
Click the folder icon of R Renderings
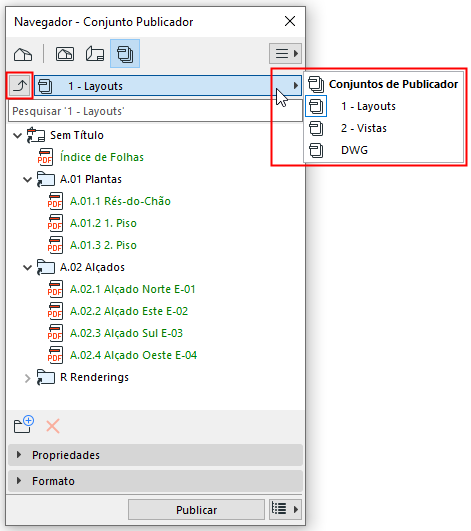point(45,377)
